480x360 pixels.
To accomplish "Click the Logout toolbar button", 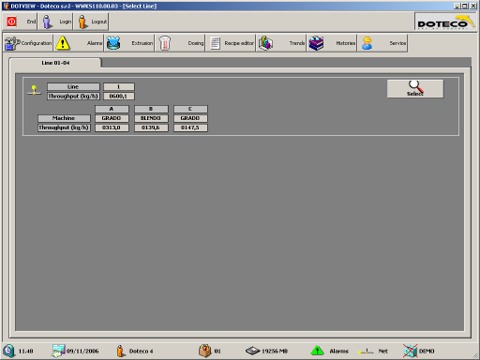I will 91,22.
